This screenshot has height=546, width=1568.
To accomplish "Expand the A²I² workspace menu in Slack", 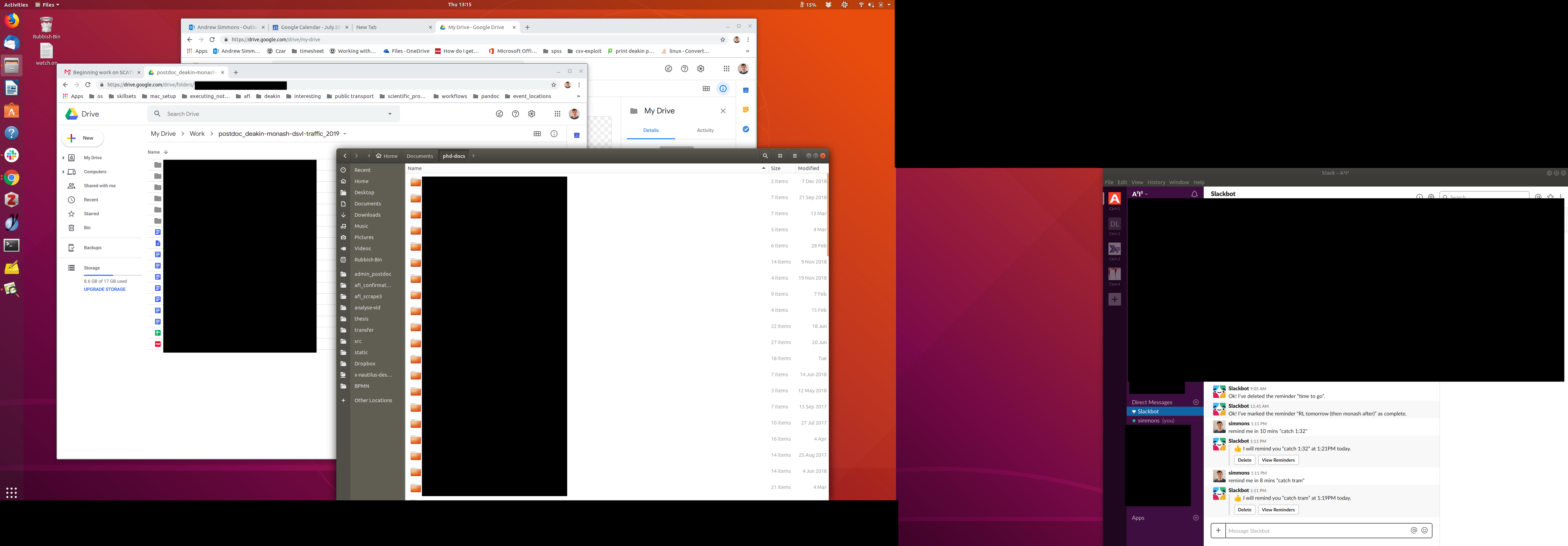I will pyautogui.click(x=1140, y=194).
